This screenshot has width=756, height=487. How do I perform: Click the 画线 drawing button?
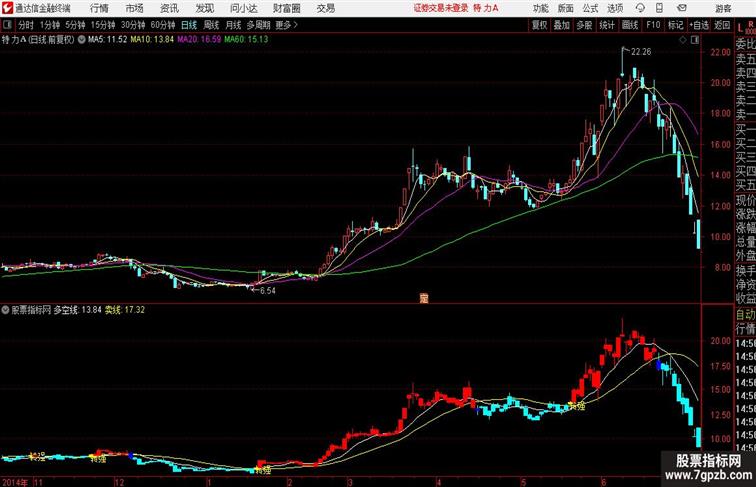point(630,25)
